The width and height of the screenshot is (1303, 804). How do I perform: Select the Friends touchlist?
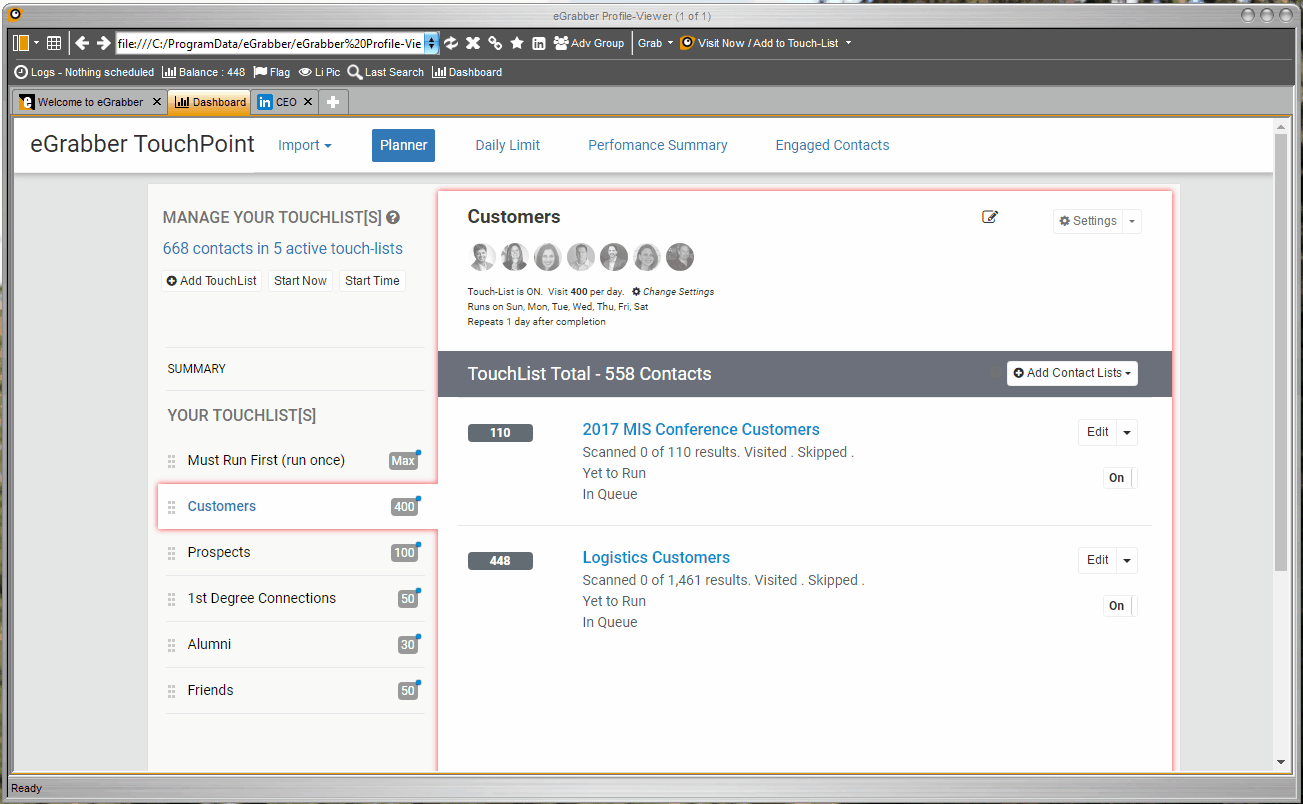click(x=210, y=690)
